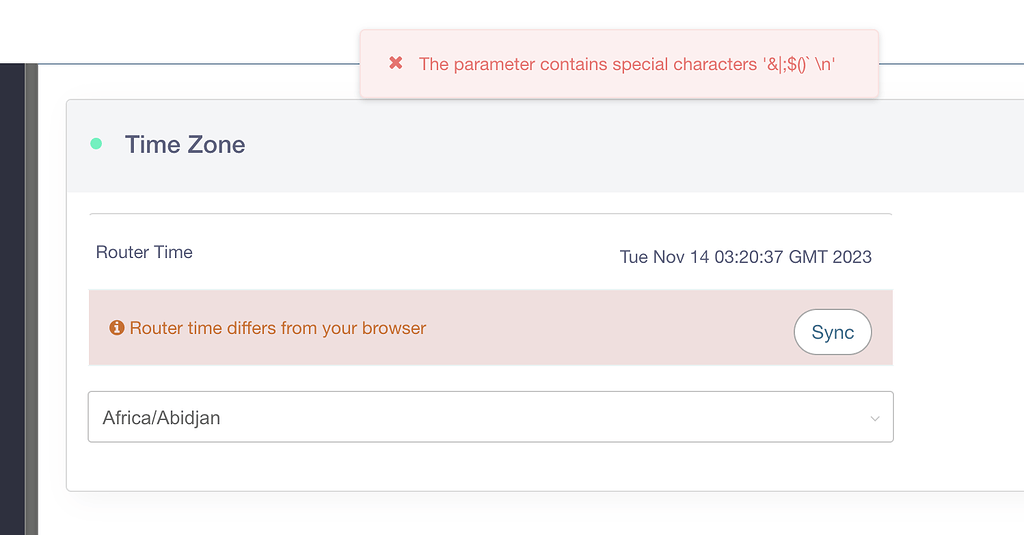Image resolution: width=1024 pixels, height=535 pixels.
Task: Open the Africa/Abidjan time zone dropdown
Action: click(x=490, y=417)
